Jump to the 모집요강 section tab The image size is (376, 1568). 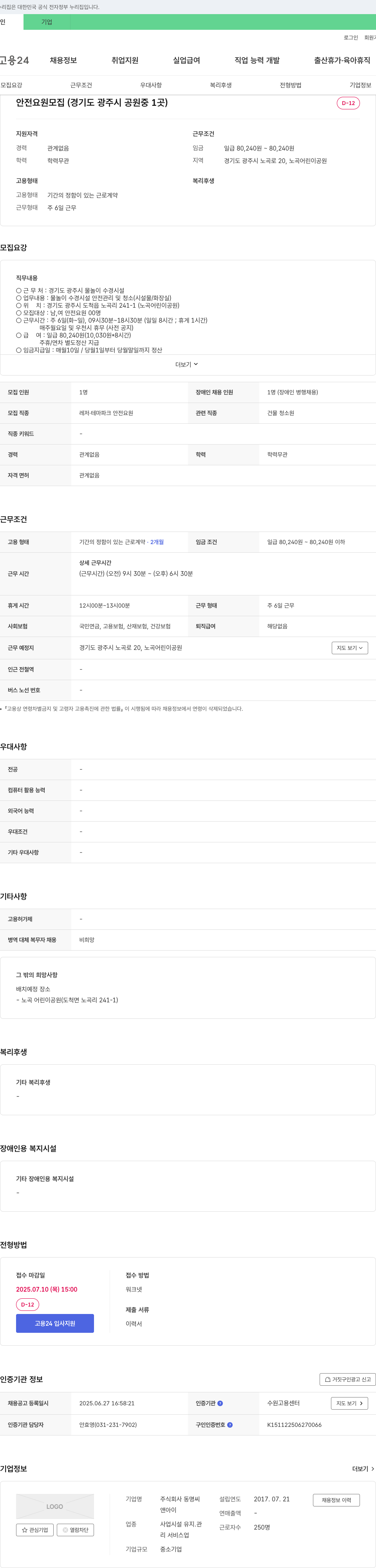(12, 85)
